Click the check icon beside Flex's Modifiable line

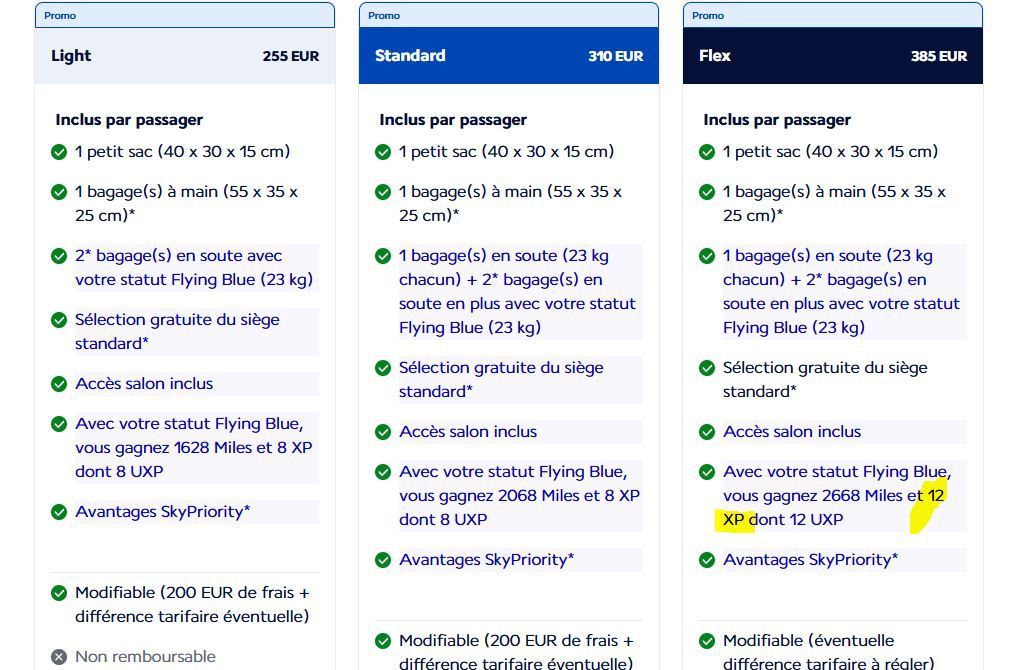(x=707, y=641)
